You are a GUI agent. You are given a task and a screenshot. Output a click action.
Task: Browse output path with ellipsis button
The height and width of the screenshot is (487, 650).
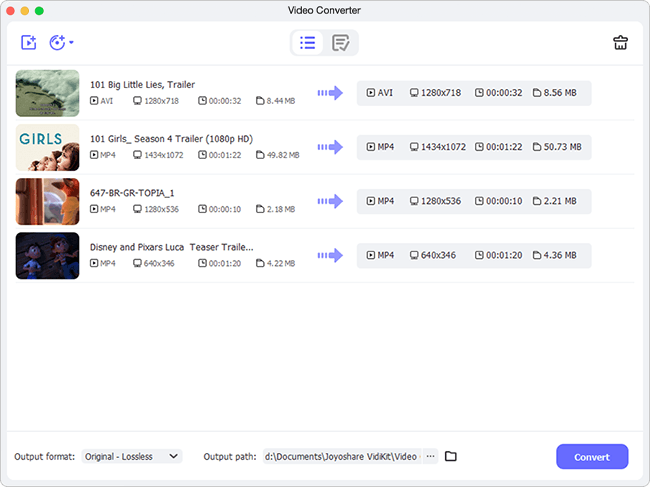(x=431, y=456)
